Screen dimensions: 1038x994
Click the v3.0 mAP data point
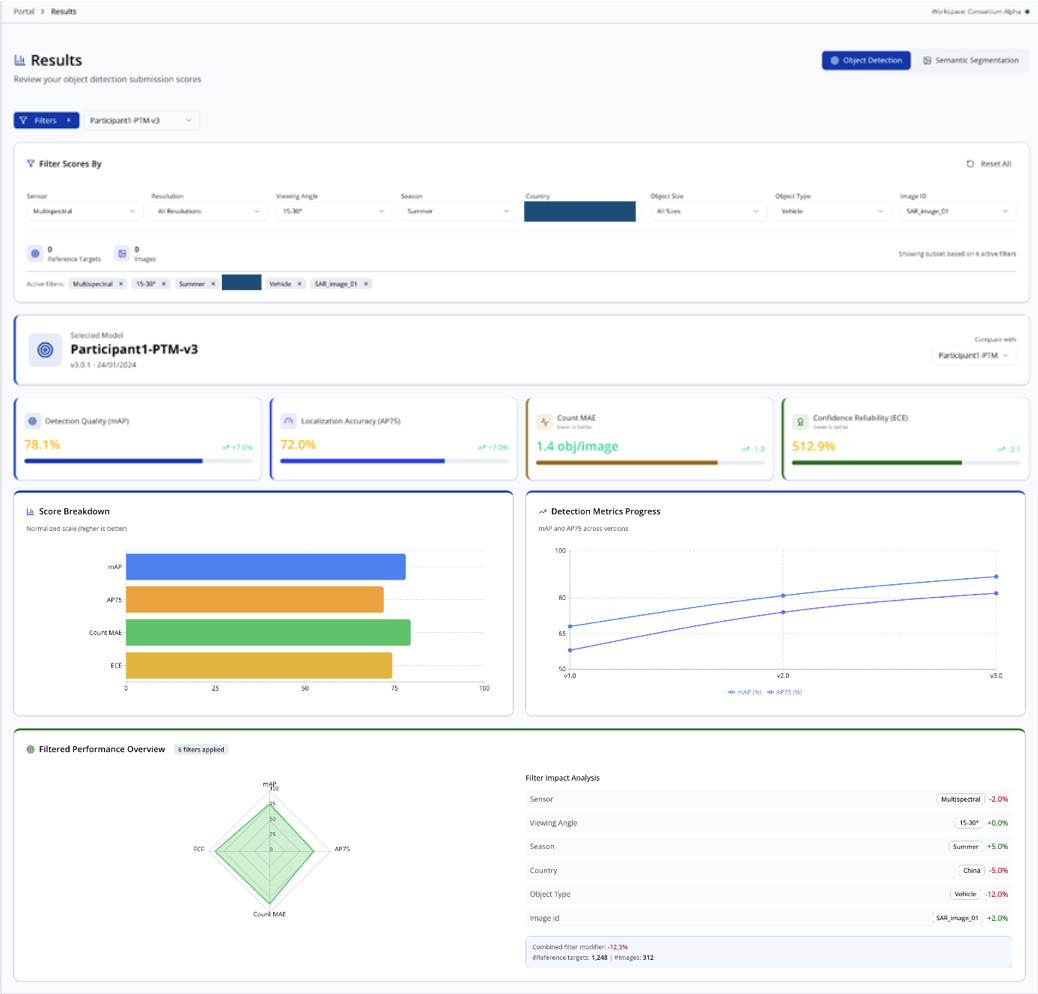point(996,576)
